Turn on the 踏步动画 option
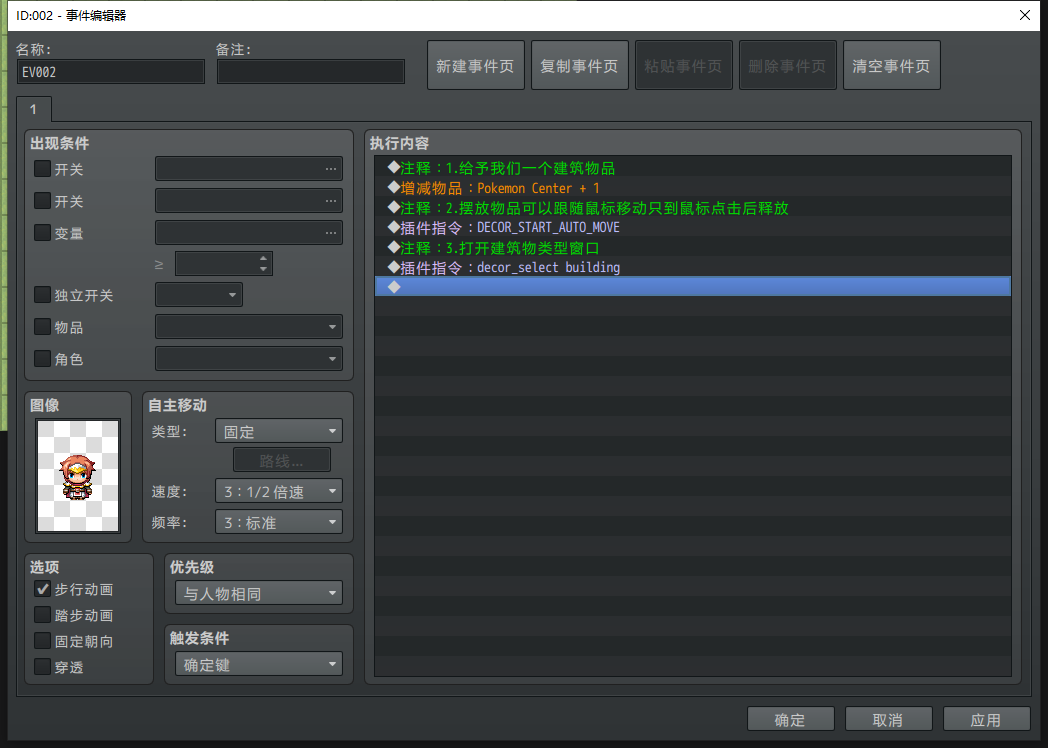This screenshot has height=748, width=1048. point(42,615)
